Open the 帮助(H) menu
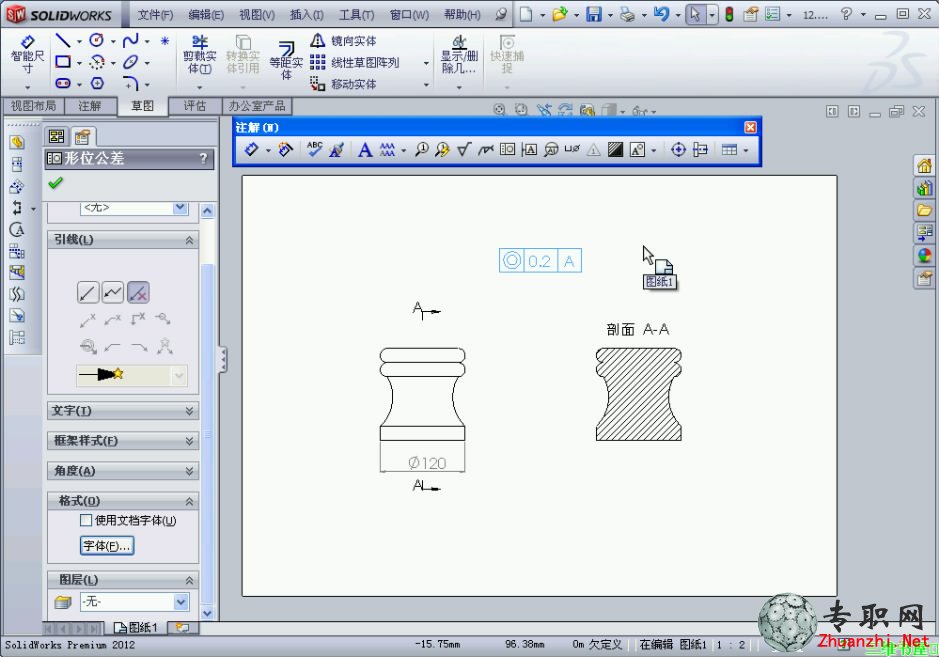Image resolution: width=939 pixels, height=657 pixels. (462, 14)
